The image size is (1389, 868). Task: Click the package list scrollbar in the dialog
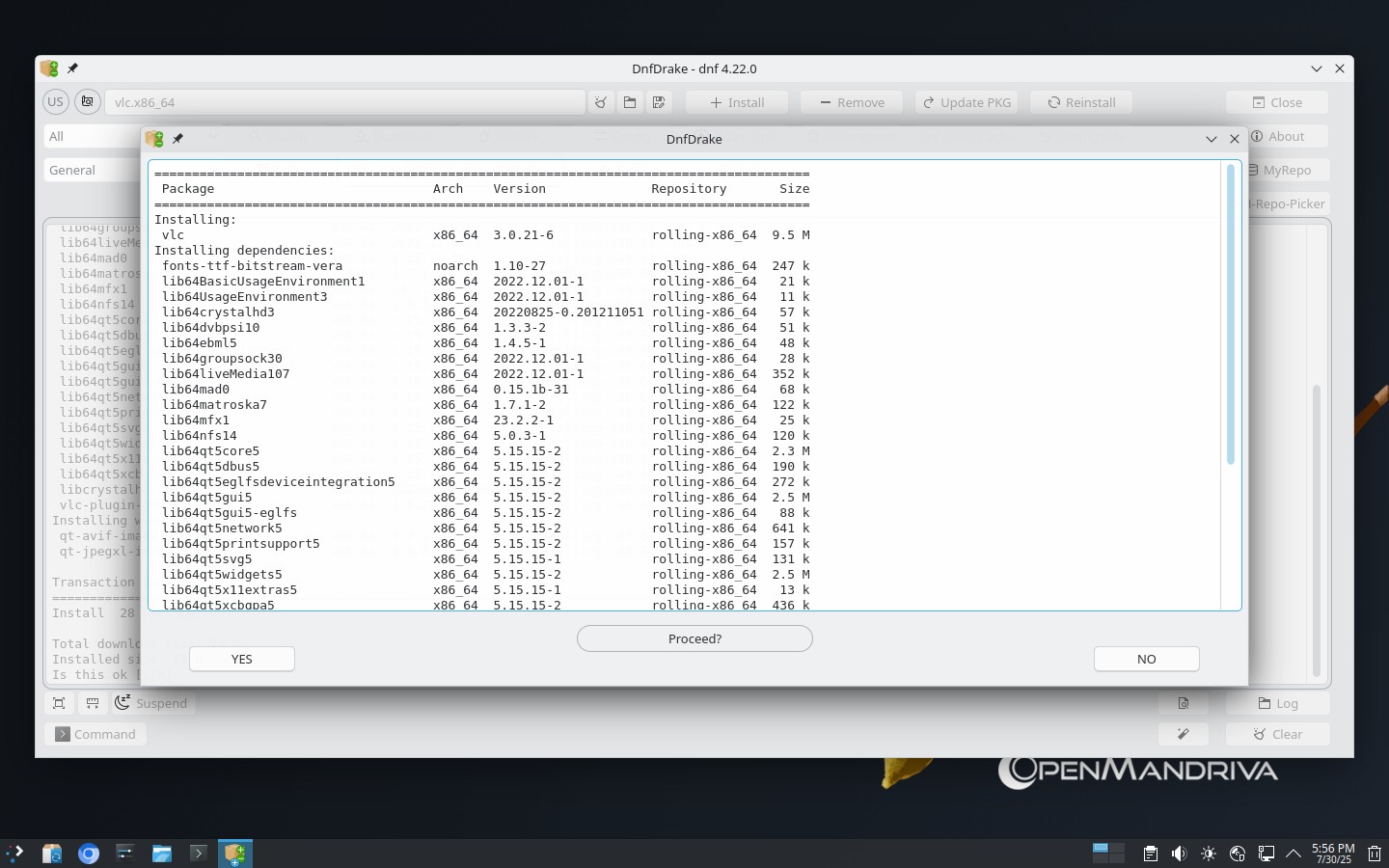click(x=1230, y=314)
